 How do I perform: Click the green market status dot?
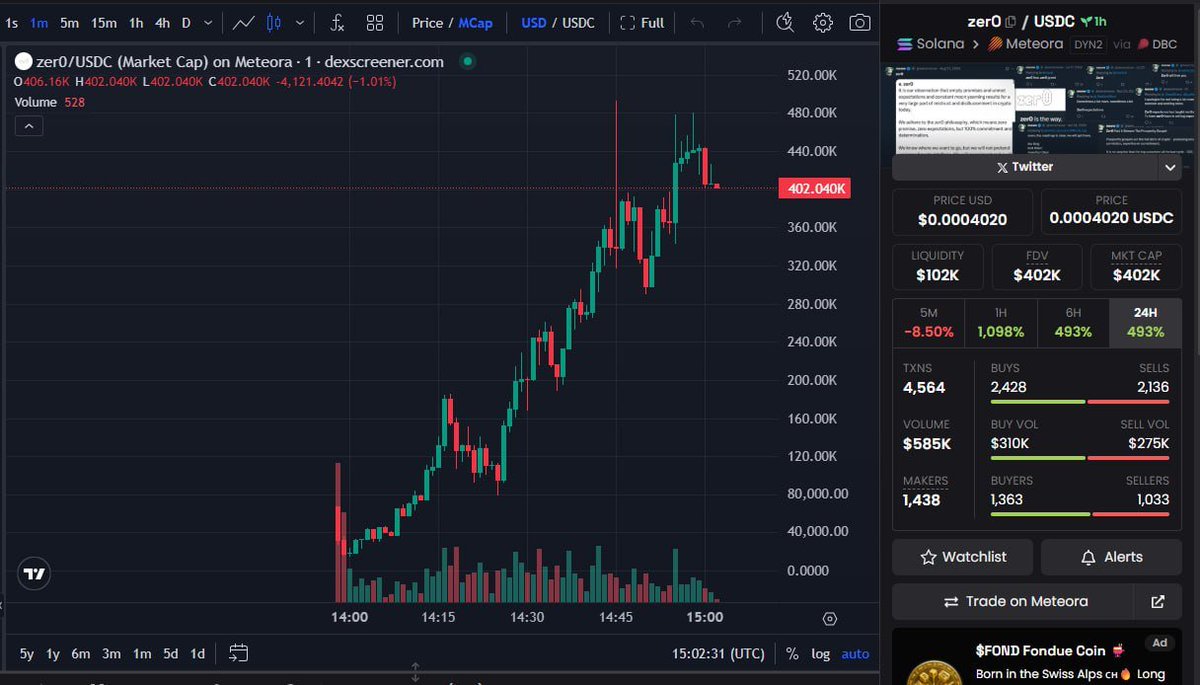[x=467, y=61]
